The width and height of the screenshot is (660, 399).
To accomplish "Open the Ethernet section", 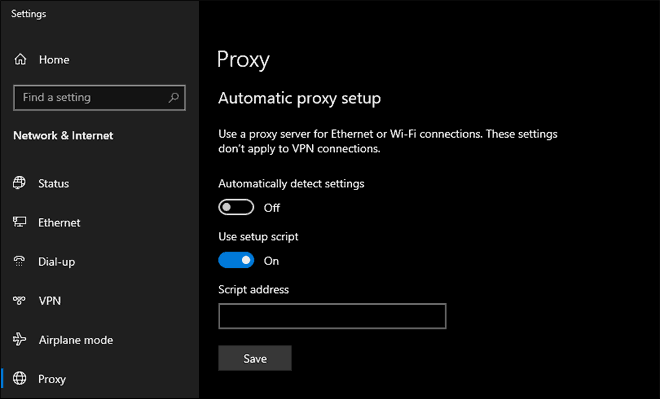I will coord(59,223).
